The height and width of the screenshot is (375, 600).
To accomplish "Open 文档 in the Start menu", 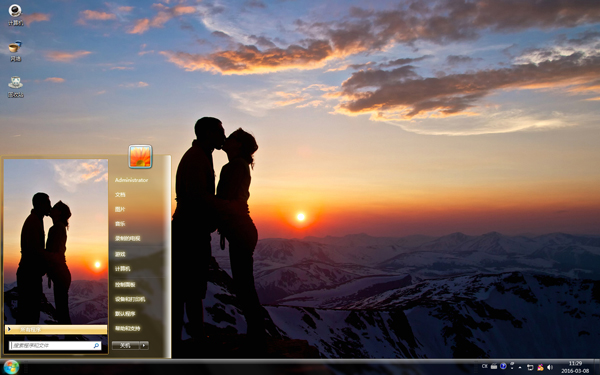I will (x=120, y=195).
